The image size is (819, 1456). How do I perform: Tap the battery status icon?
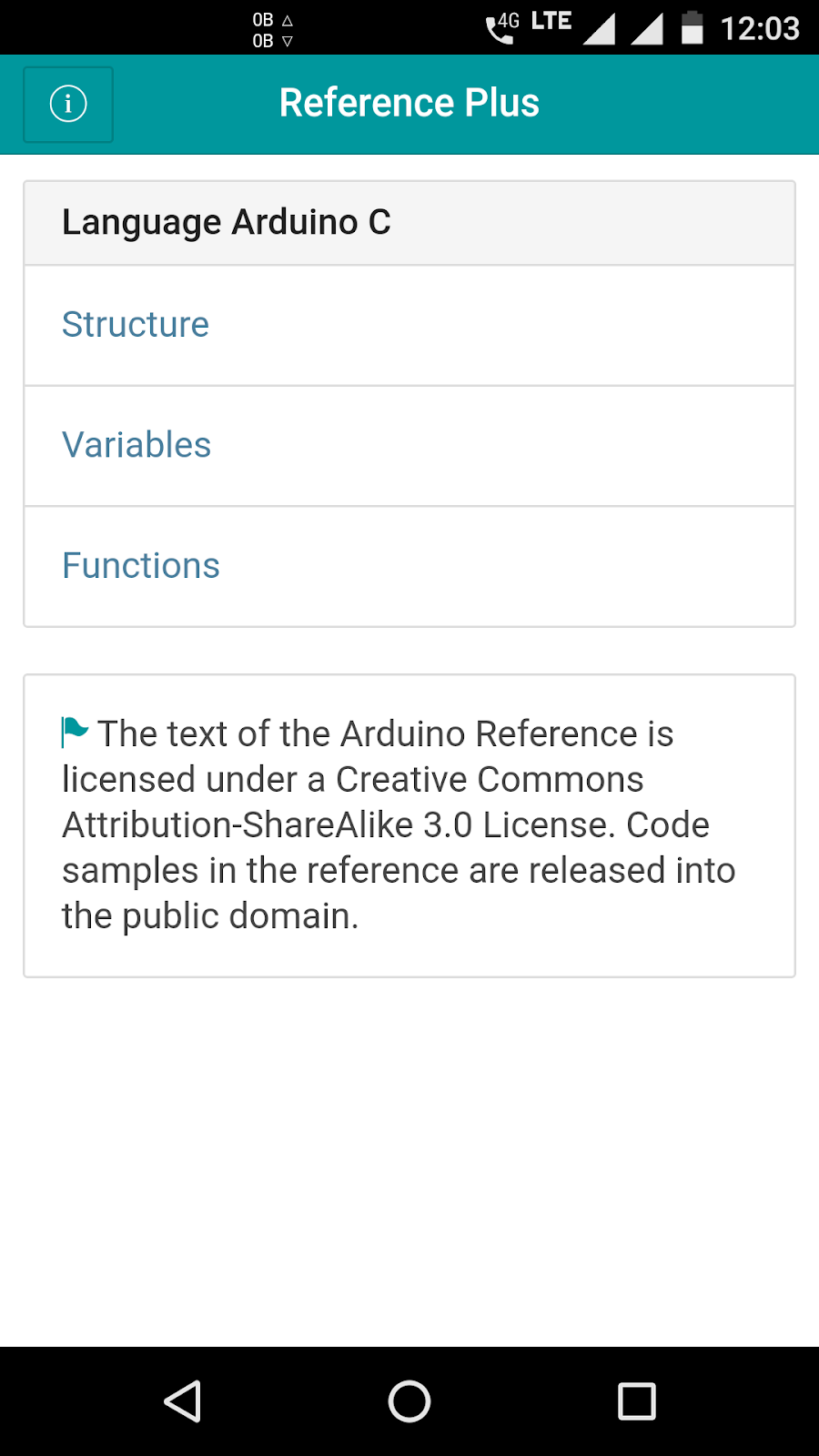click(693, 28)
